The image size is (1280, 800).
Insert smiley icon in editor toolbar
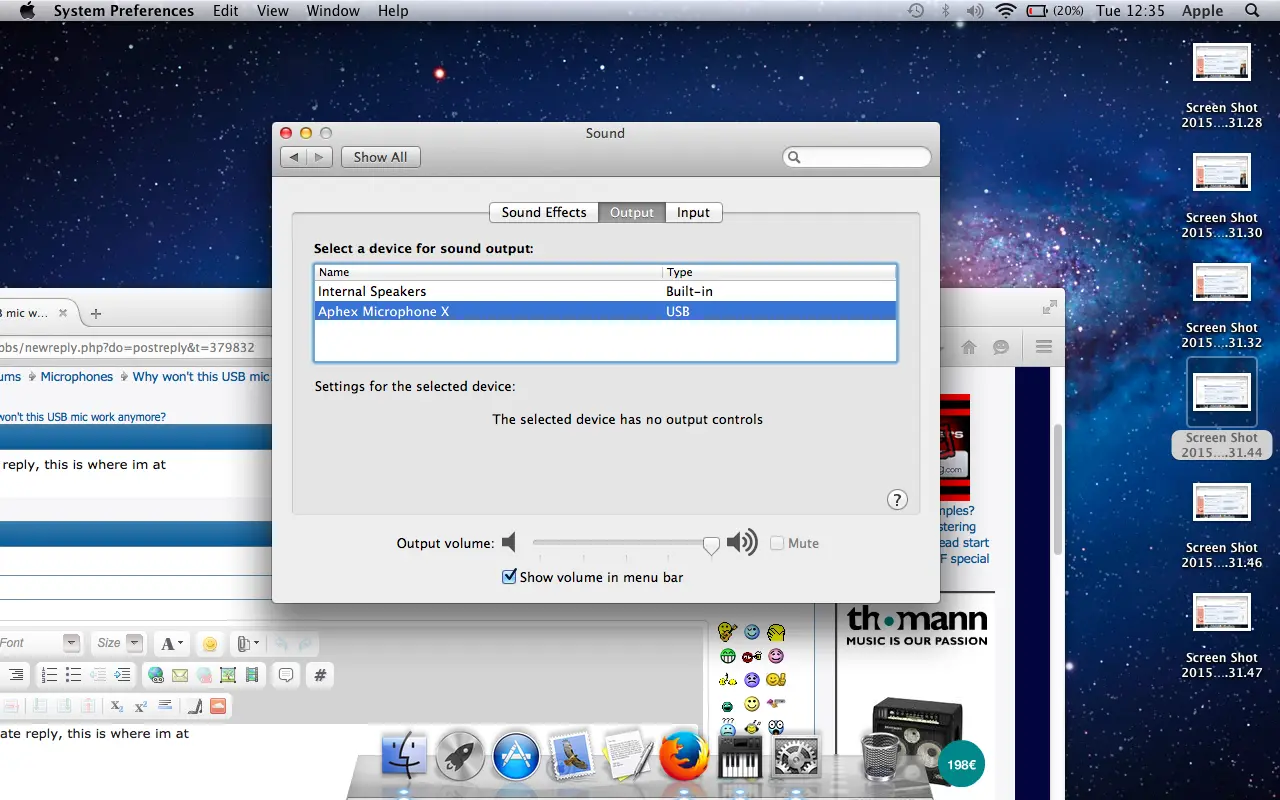210,644
